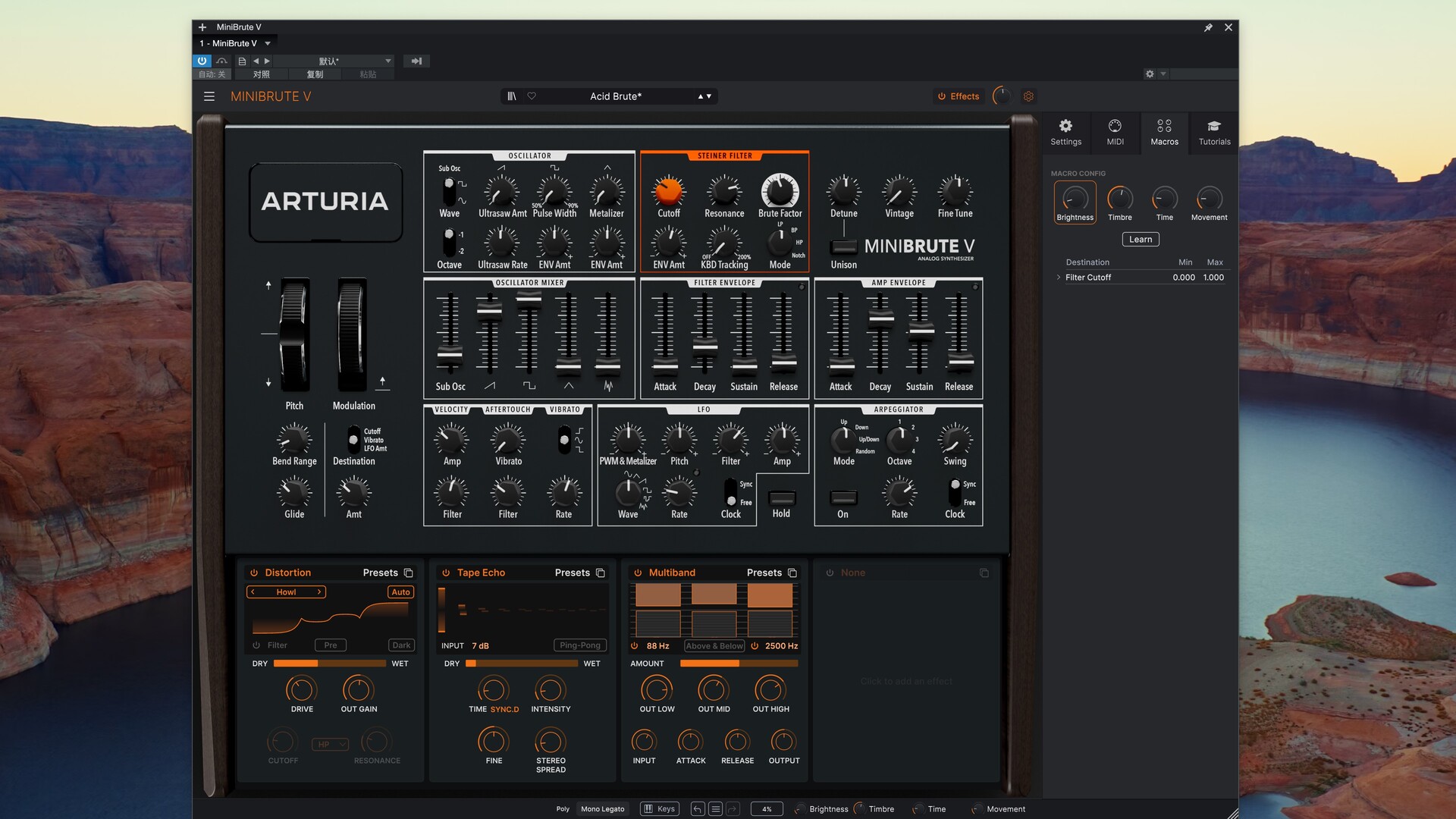Turn the Arpeggiator On switch
Viewport: 1456px width, 819px height.
click(x=843, y=497)
